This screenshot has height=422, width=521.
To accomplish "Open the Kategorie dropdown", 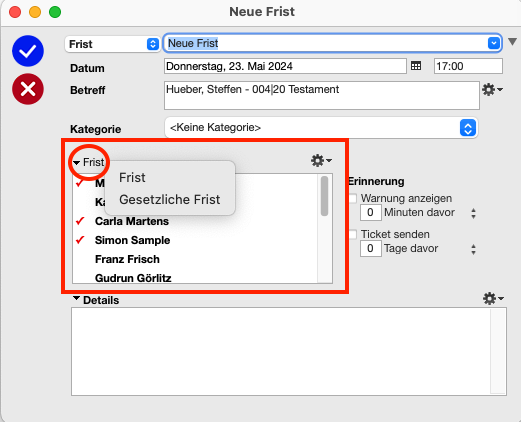I will [321, 128].
